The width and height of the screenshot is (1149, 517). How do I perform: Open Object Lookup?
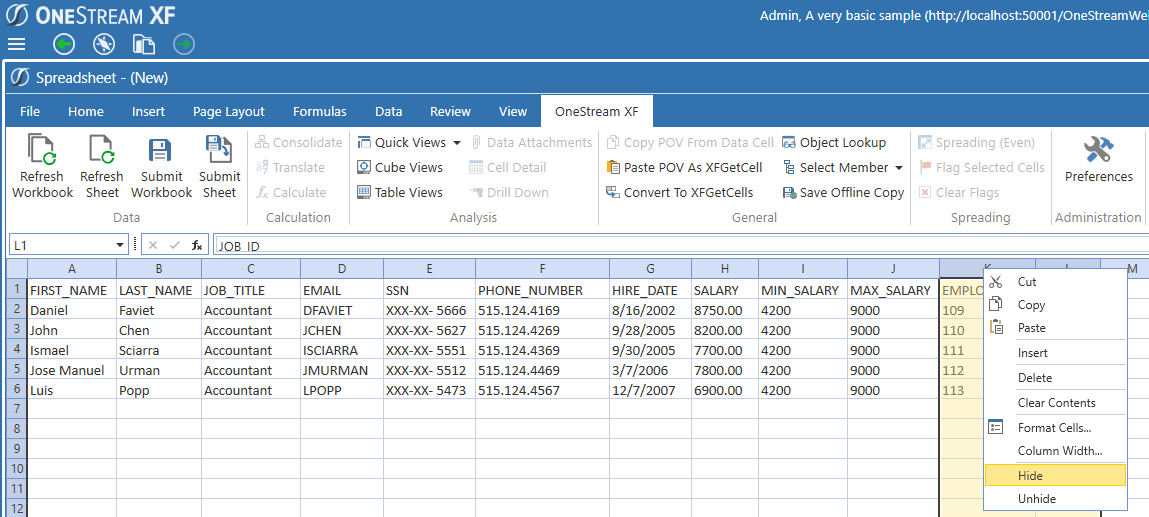834,143
